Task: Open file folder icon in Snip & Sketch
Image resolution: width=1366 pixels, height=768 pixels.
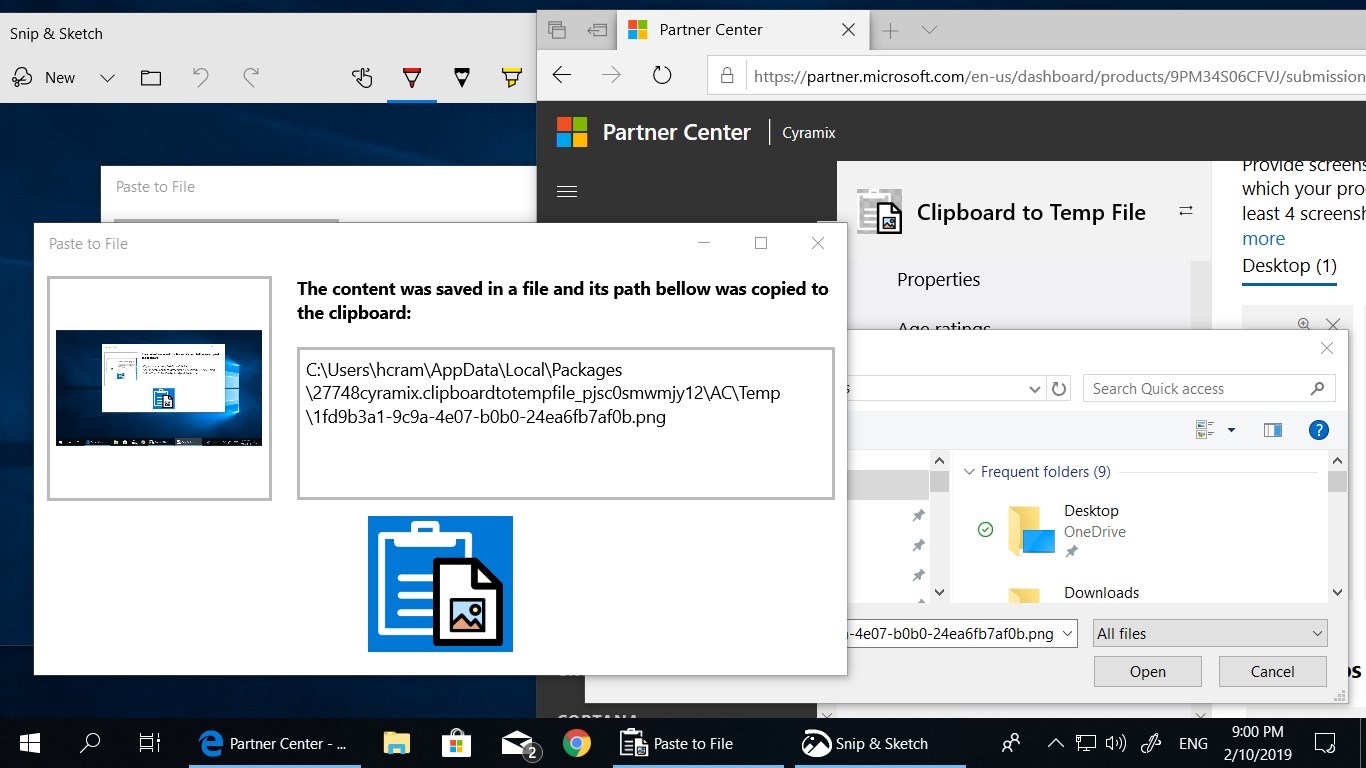Action: tap(151, 78)
